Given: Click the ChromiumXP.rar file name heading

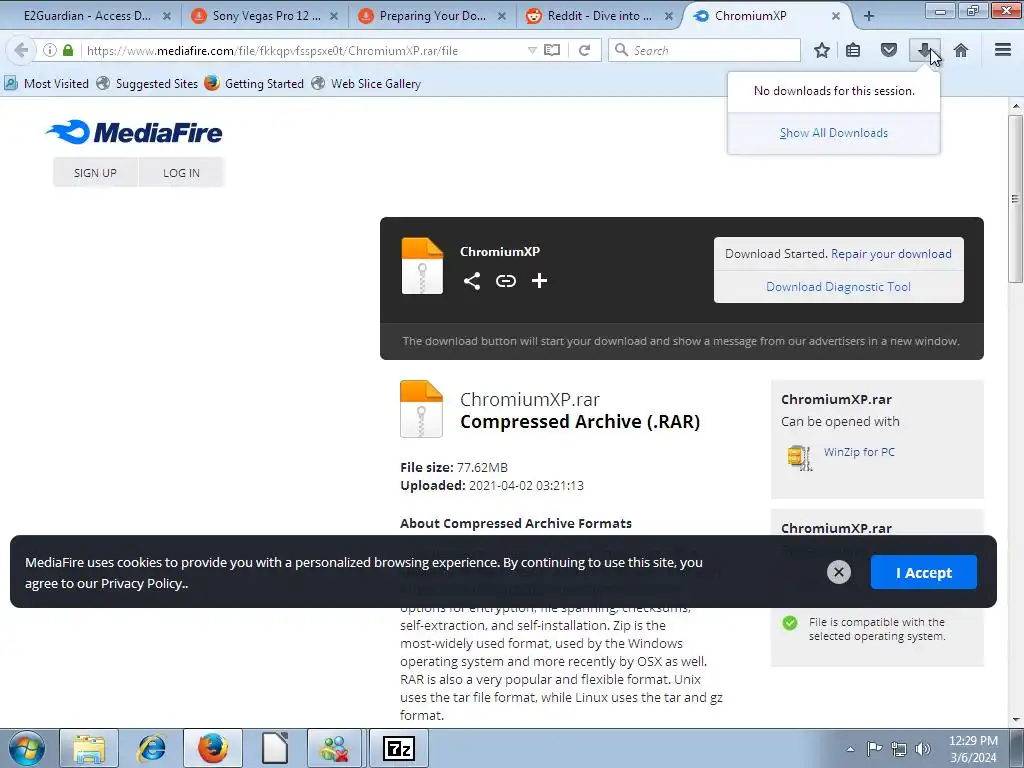Looking at the screenshot, I should pyautogui.click(x=530, y=399).
